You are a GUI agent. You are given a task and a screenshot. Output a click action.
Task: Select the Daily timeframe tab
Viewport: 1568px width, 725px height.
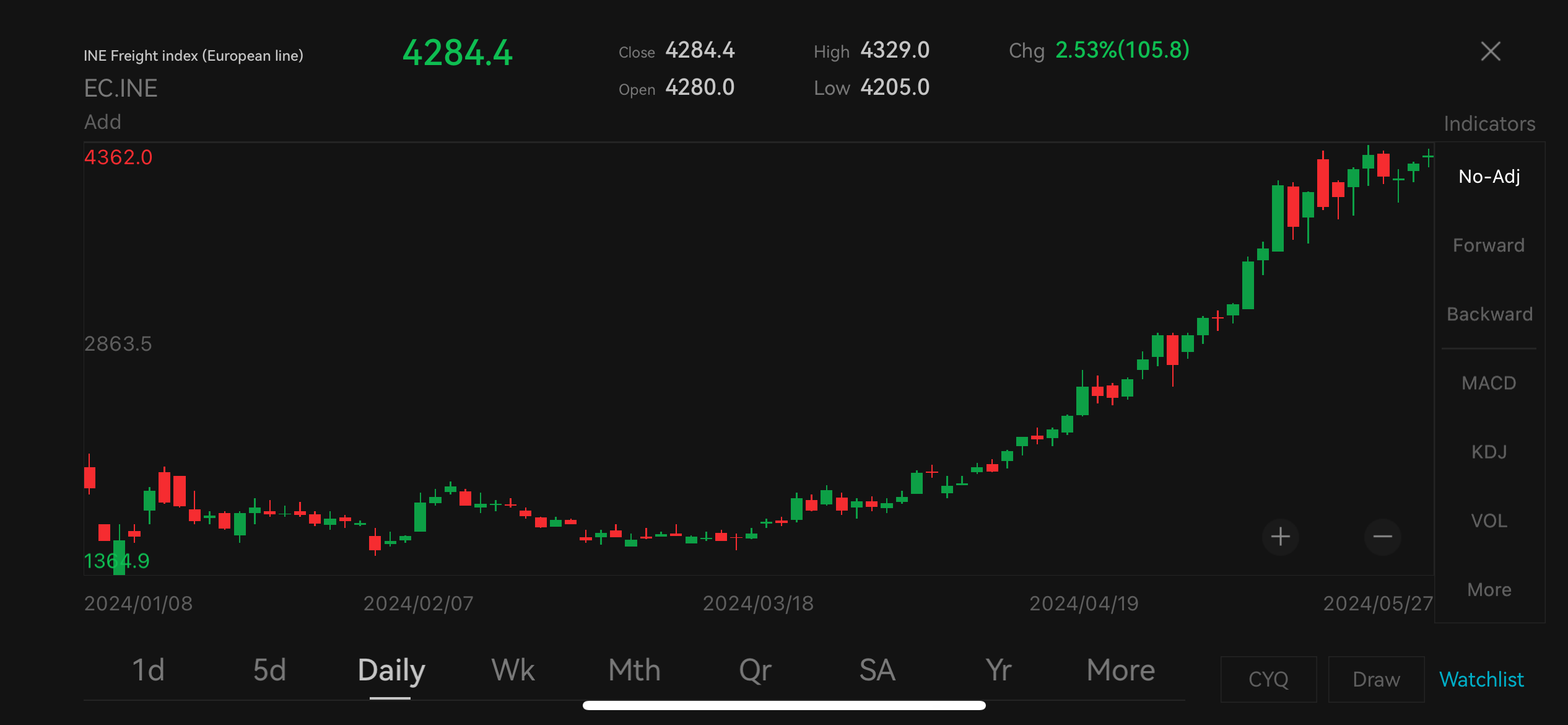[x=391, y=672]
